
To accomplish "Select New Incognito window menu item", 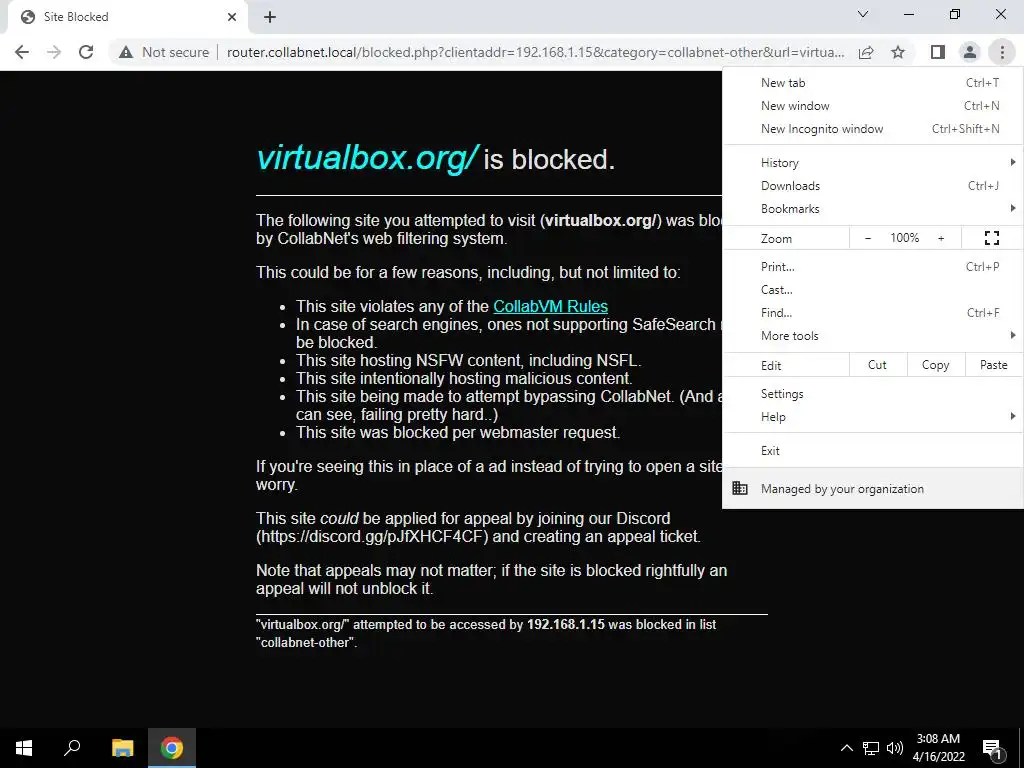I will click(872, 129).
